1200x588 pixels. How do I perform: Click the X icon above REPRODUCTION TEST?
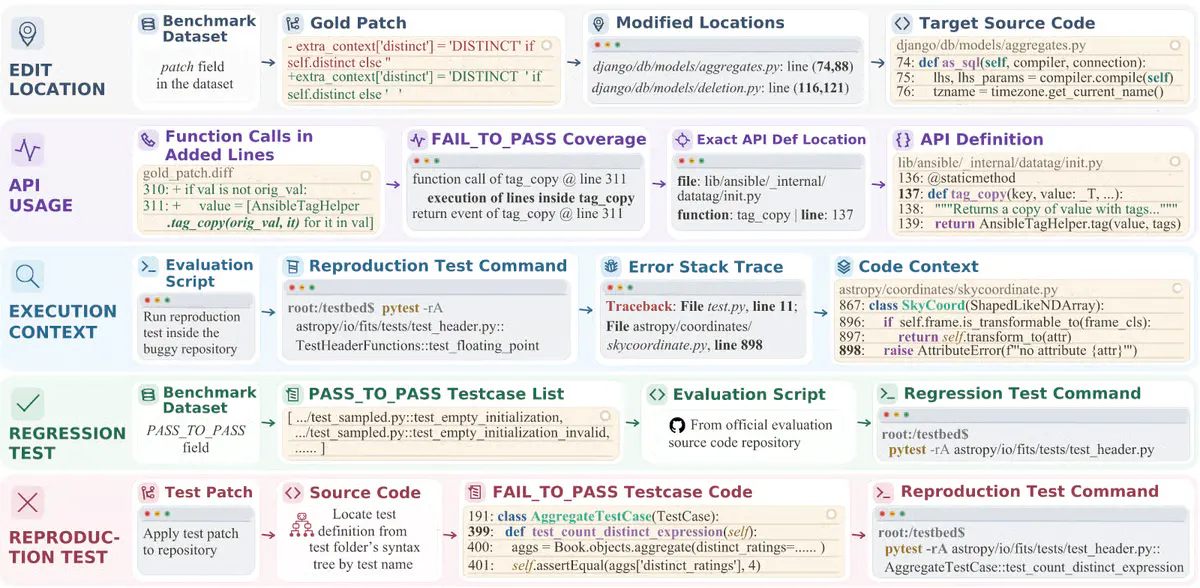[26, 502]
